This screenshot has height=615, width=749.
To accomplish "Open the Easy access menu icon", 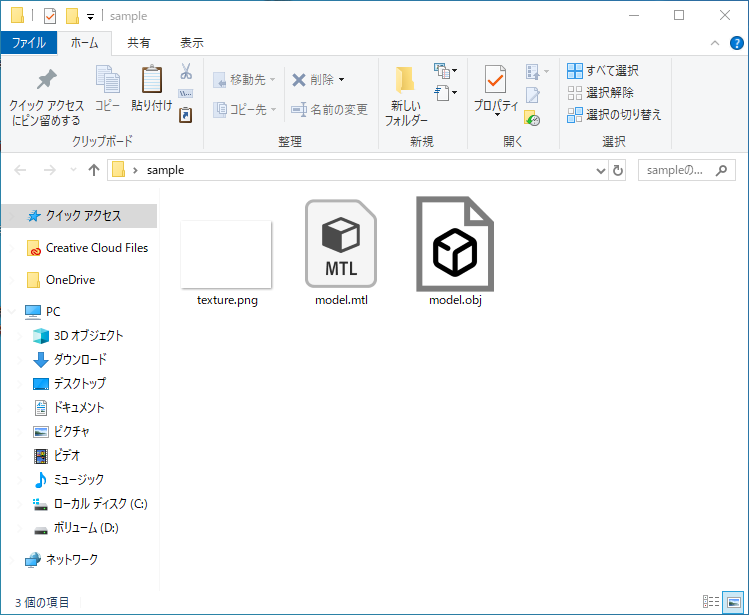I will [441, 93].
